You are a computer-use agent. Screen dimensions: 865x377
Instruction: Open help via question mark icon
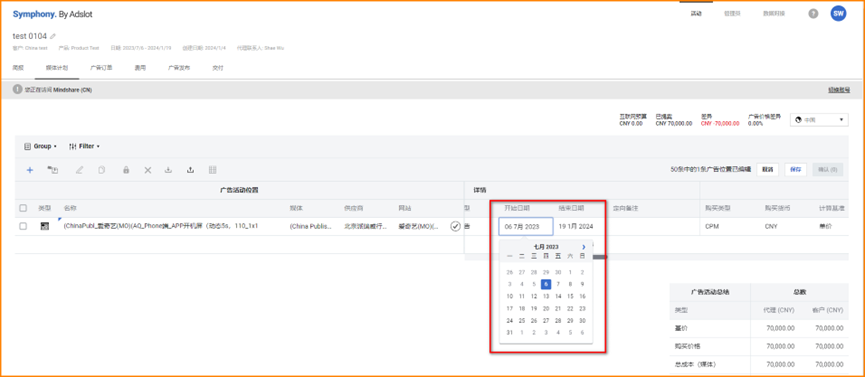(813, 14)
